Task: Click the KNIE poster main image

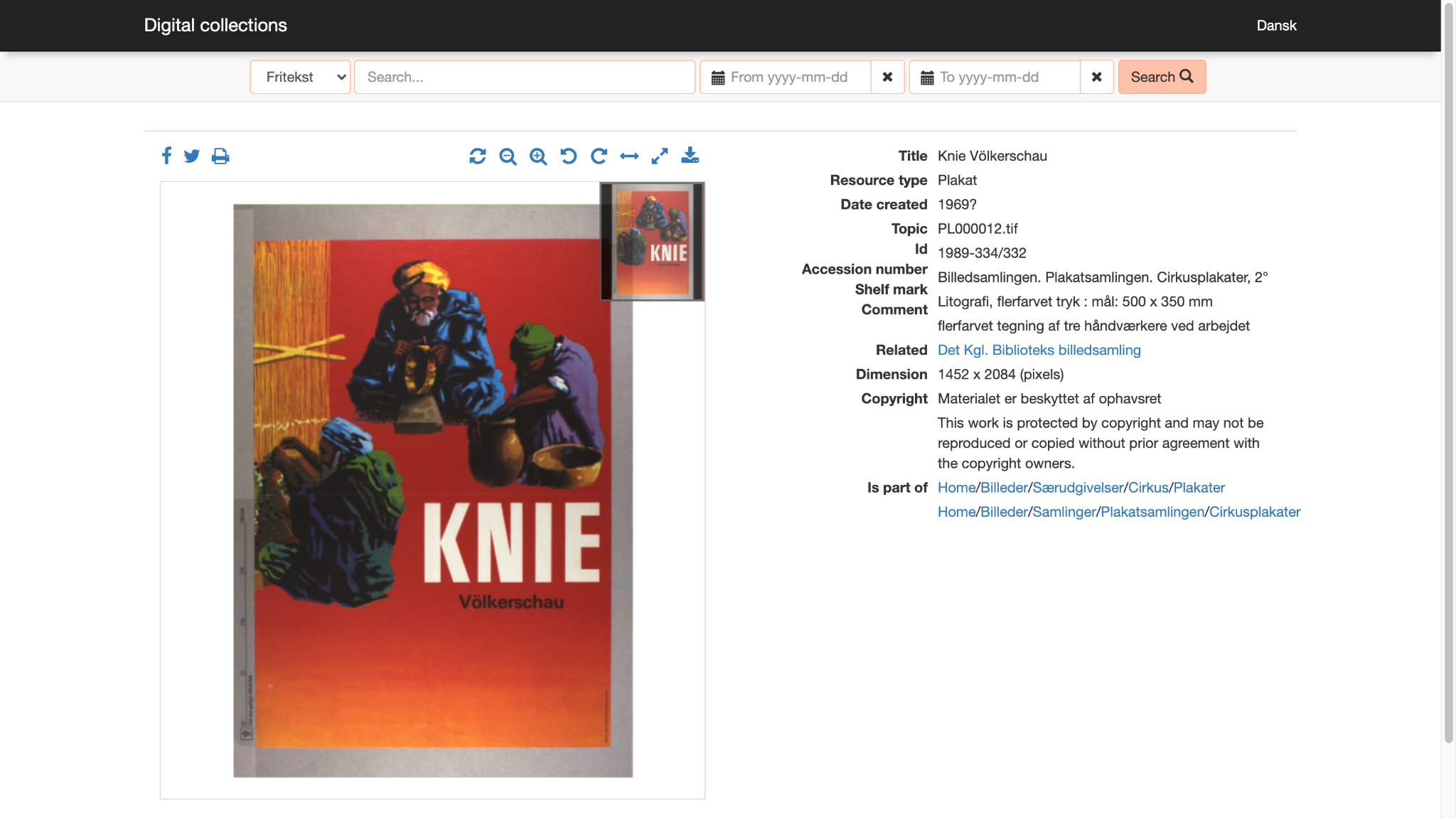Action: 432,491
